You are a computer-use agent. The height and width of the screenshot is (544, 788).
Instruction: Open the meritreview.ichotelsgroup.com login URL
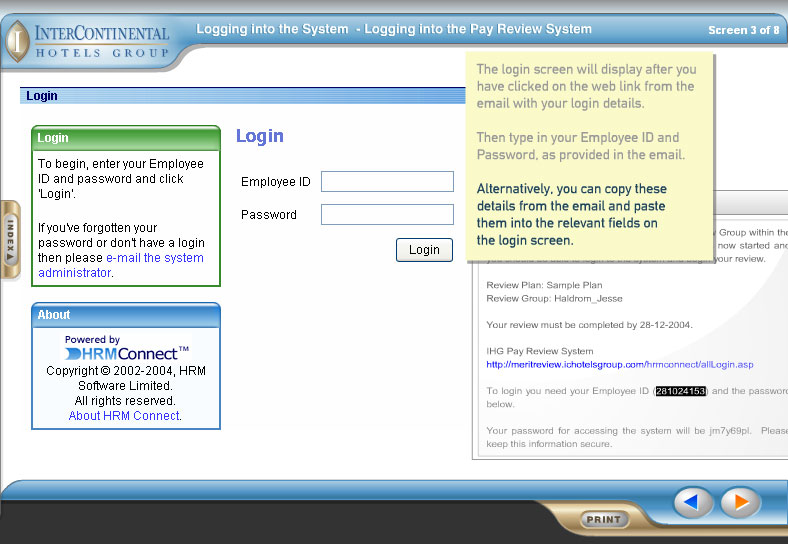coord(620,365)
